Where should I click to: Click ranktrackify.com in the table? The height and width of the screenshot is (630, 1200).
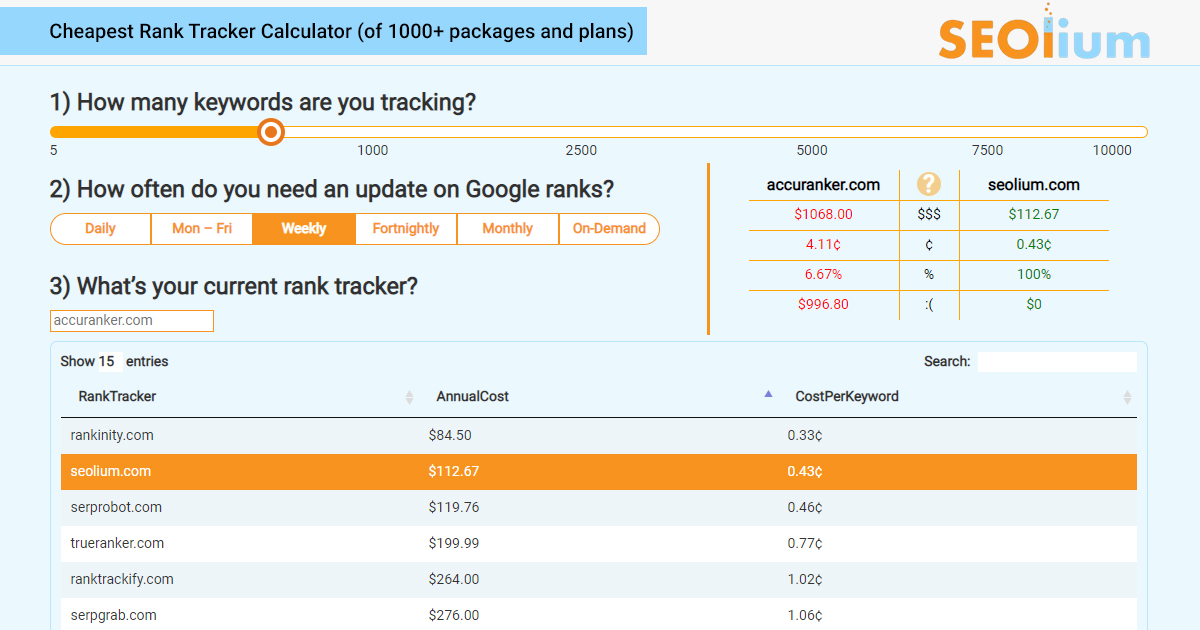(122, 580)
